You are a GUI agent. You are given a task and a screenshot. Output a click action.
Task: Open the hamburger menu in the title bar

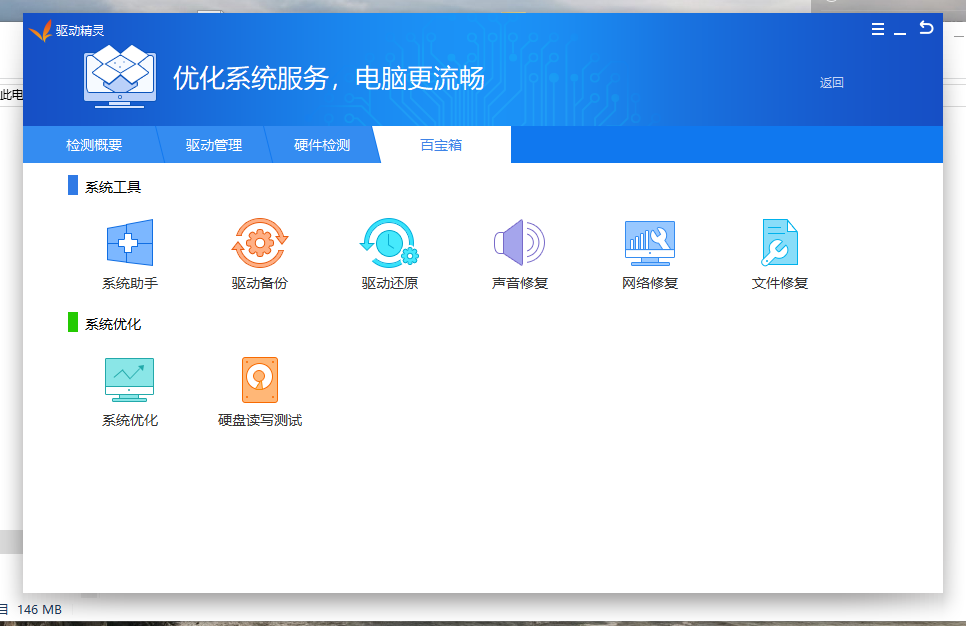[877, 28]
